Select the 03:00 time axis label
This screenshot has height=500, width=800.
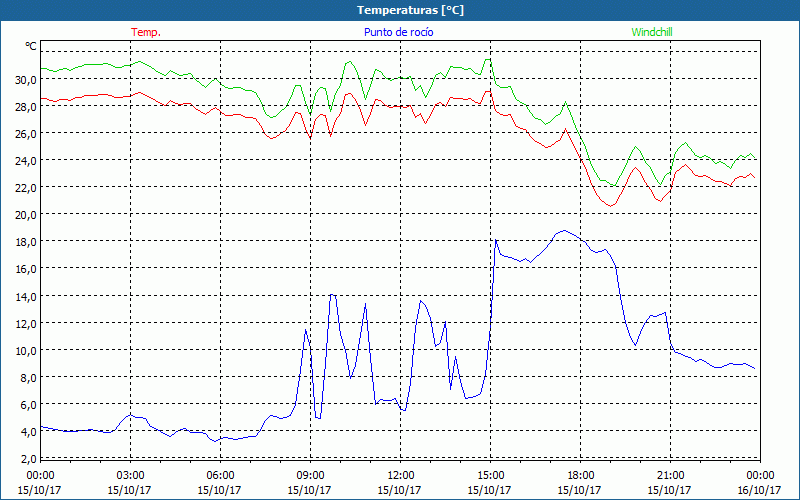(130, 475)
